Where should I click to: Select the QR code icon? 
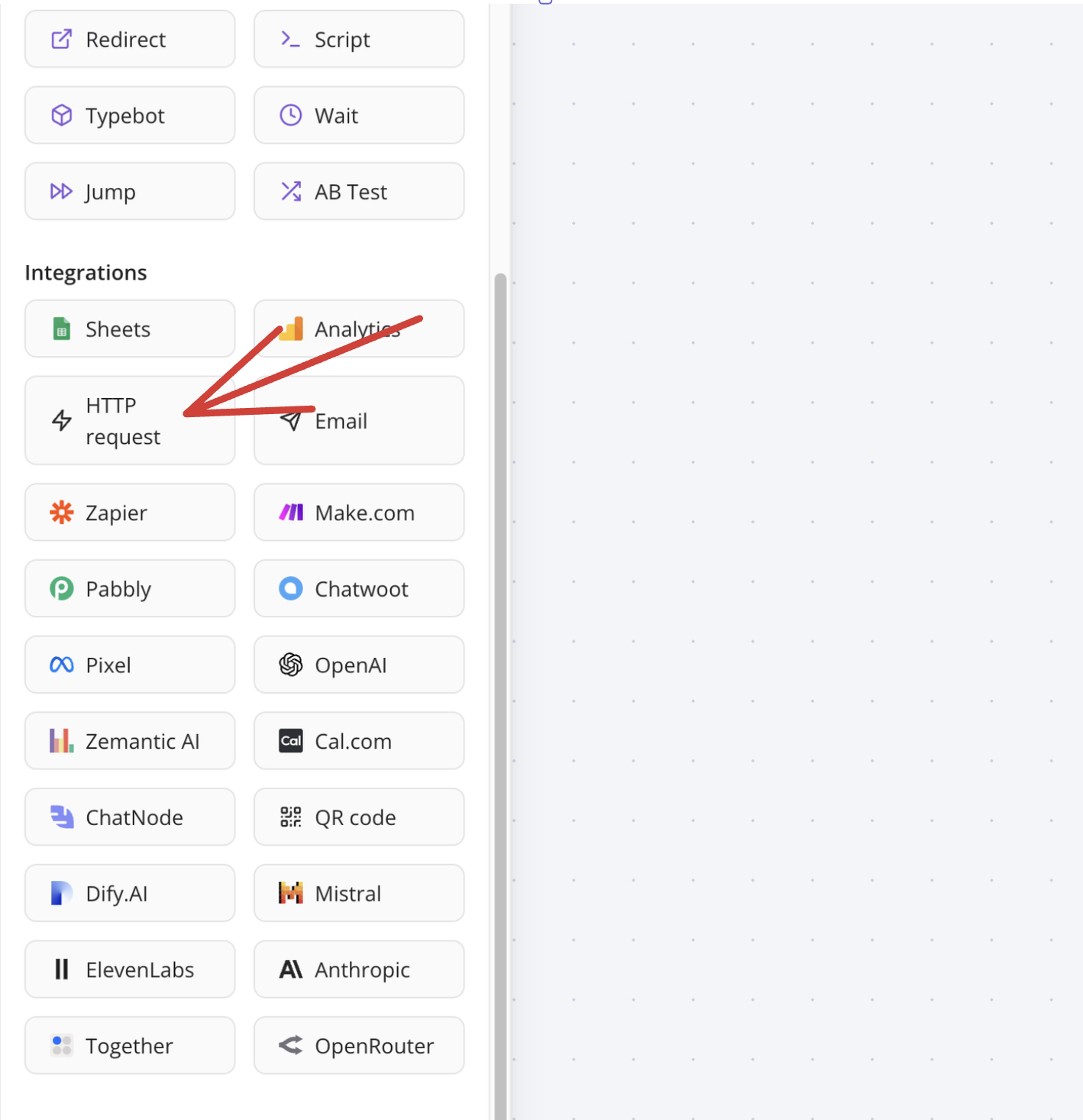point(291,817)
